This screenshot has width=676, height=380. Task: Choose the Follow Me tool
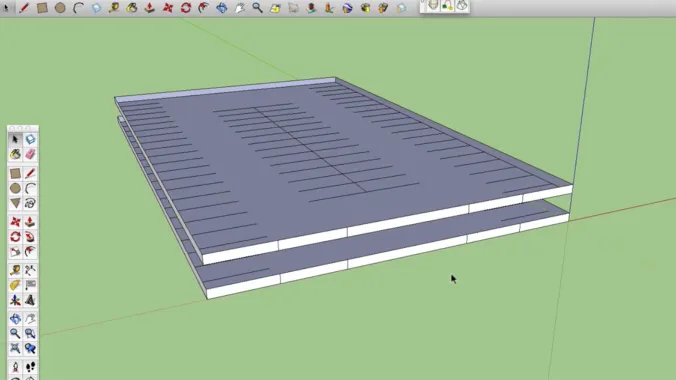[30, 237]
